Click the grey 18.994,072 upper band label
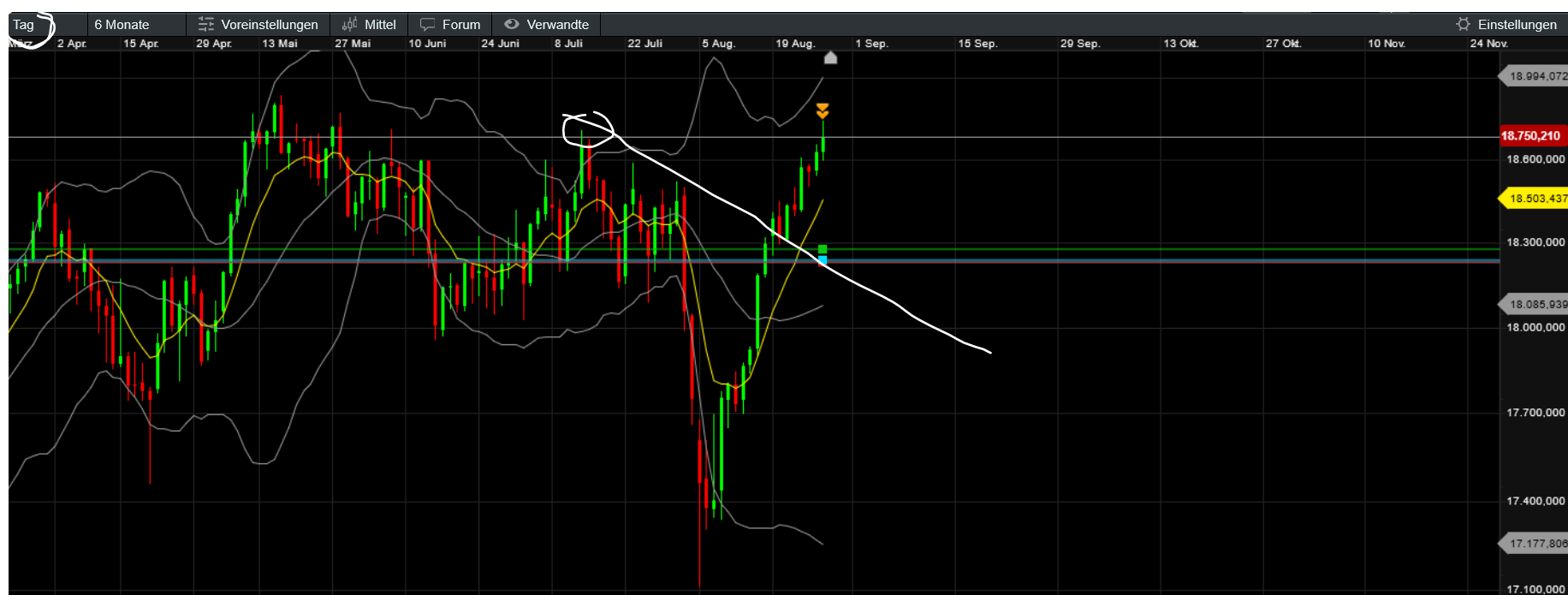 [1534, 76]
